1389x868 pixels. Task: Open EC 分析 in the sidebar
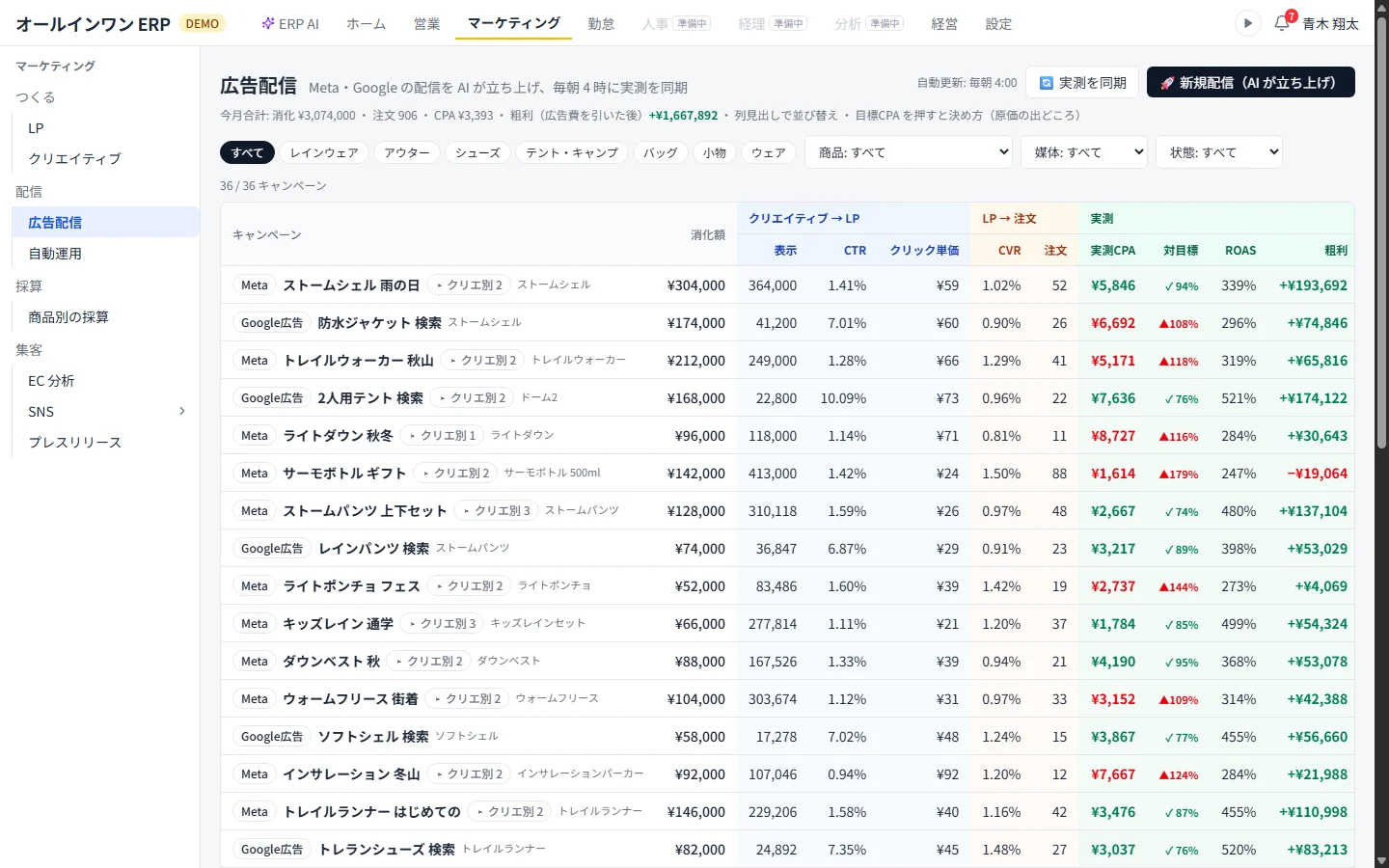tap(106, 381)
